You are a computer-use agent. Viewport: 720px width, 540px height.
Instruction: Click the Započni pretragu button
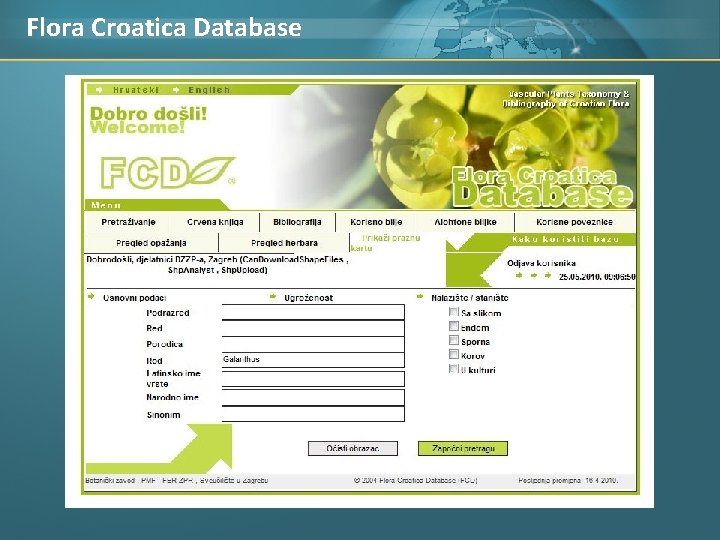click(463, 449)
